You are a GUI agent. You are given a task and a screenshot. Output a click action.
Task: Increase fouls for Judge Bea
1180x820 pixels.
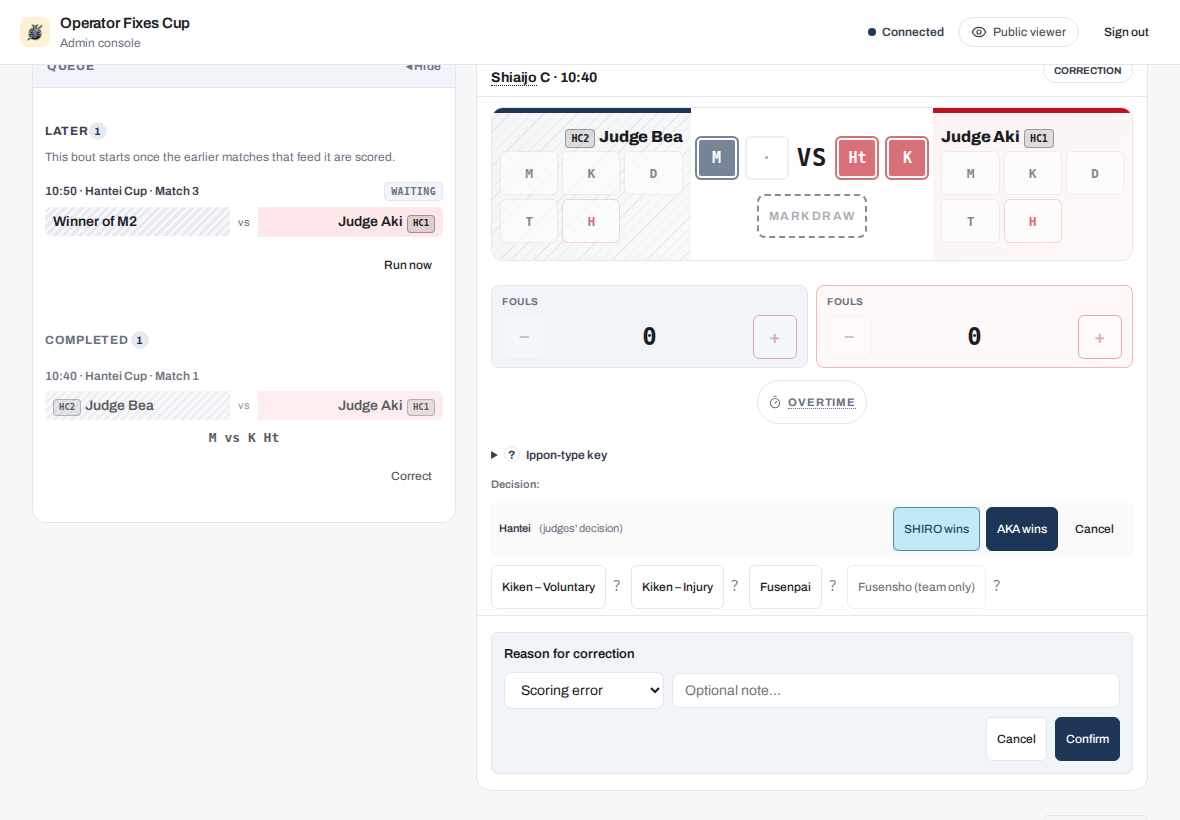[x=775, y=337]
